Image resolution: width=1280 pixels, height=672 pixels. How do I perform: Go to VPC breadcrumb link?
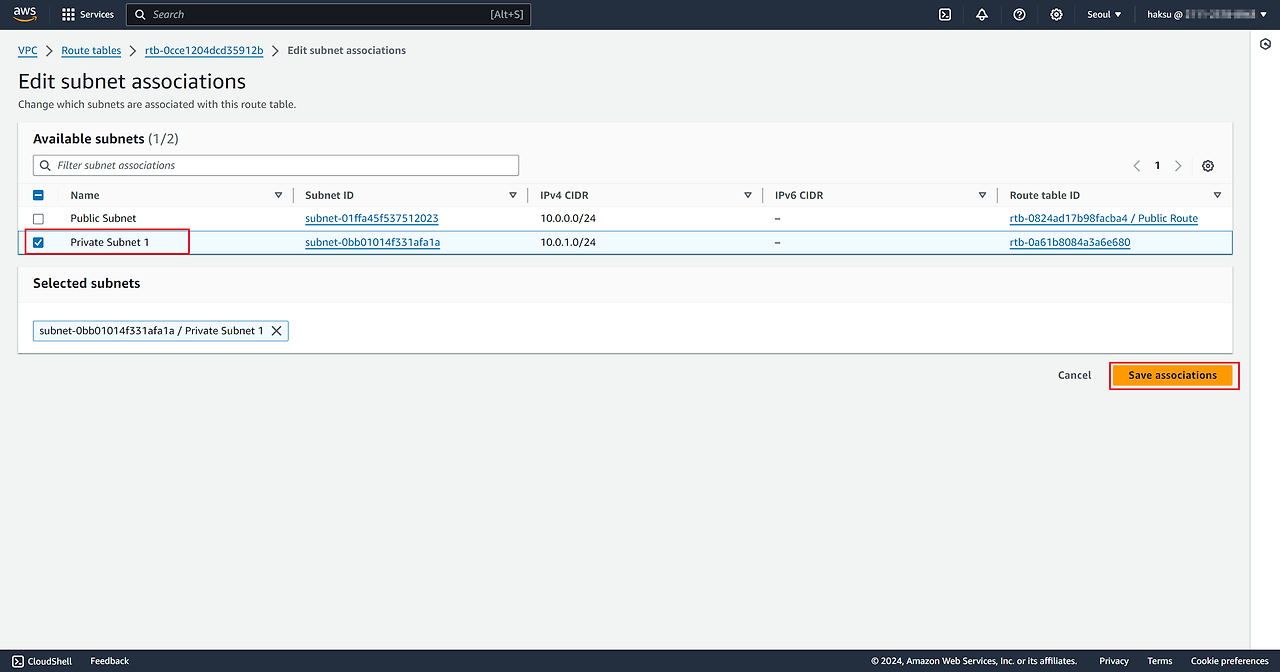click(28, 51)
